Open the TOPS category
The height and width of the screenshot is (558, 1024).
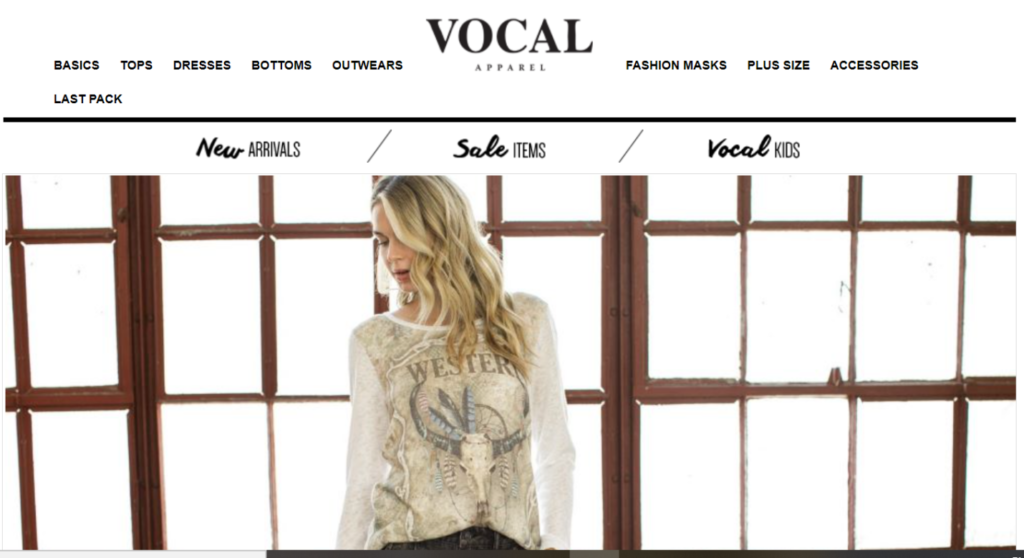[136, 65]
